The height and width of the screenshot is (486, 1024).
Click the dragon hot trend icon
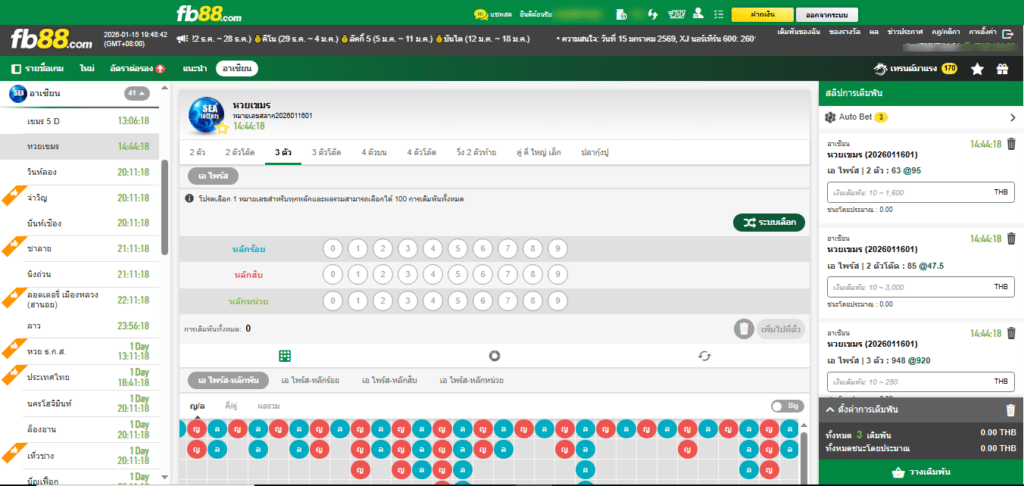click(881, 68)
